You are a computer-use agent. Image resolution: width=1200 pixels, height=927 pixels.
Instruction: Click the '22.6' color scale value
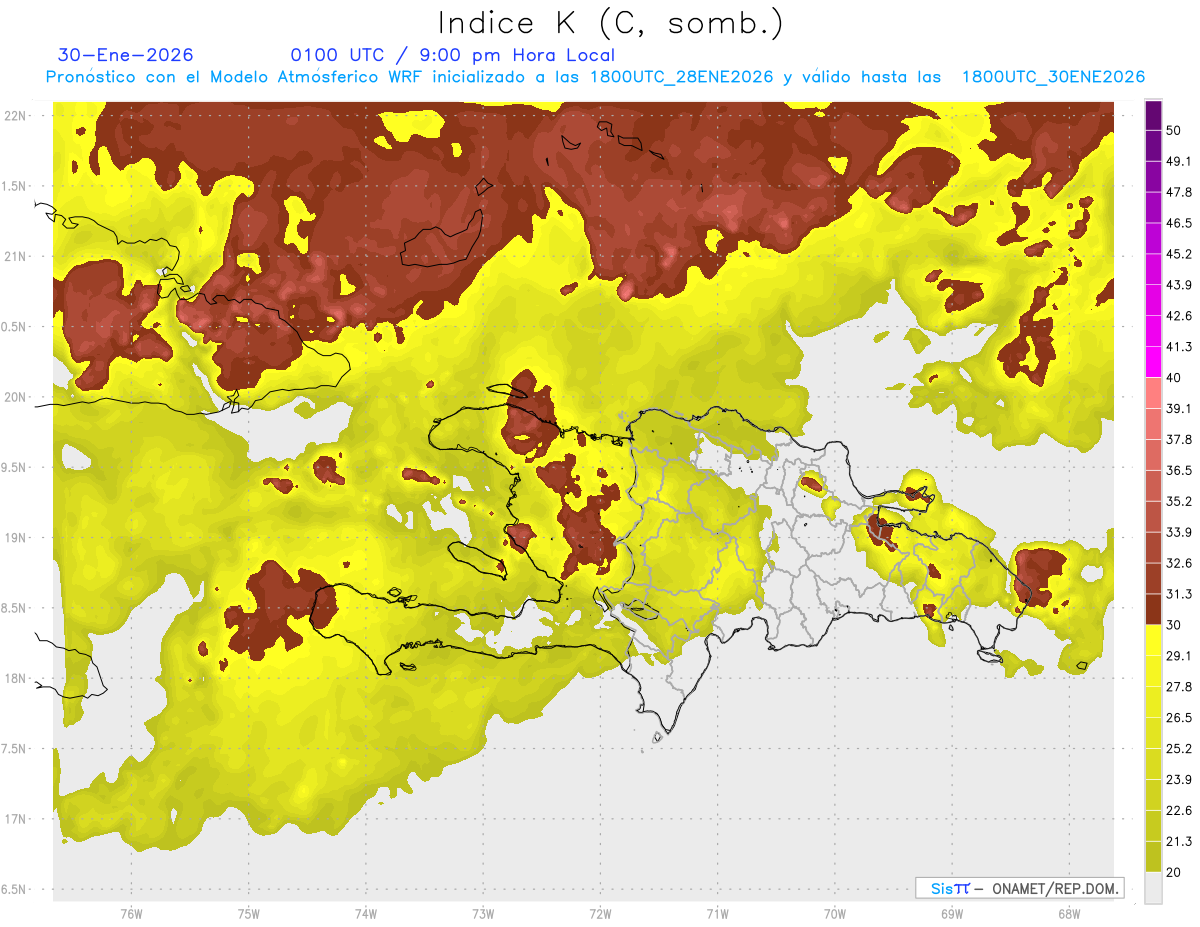[x=1178, y=811]
